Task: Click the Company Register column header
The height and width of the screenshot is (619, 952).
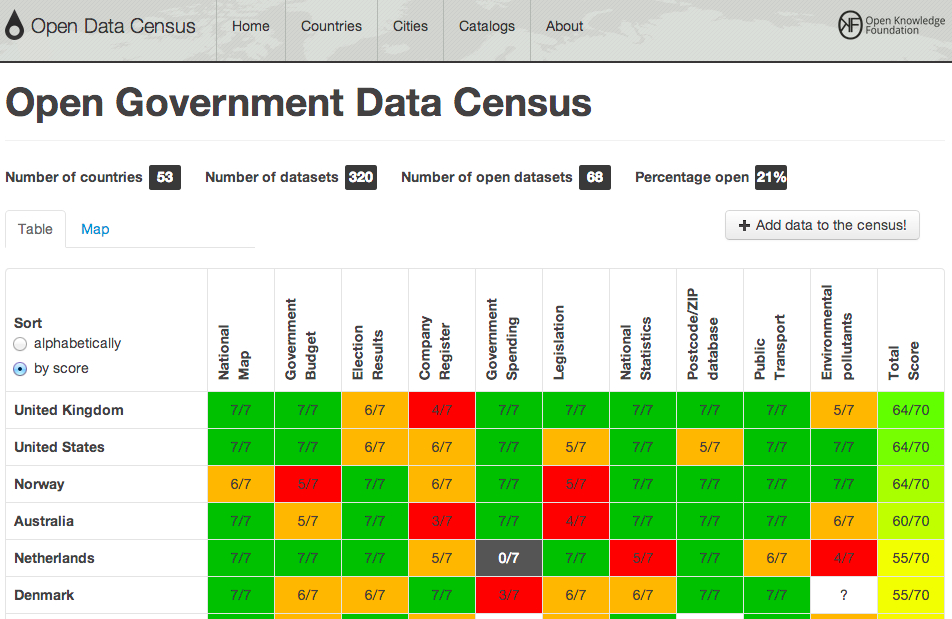Action: point(442,330)
